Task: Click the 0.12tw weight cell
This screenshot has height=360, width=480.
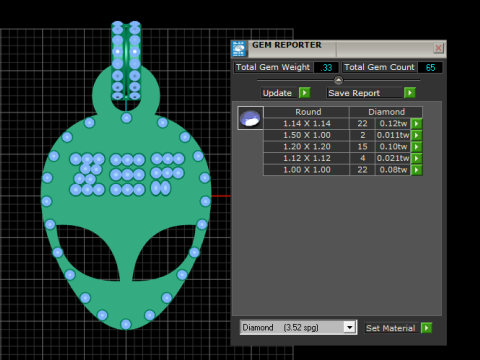Action: coord(393,124)
